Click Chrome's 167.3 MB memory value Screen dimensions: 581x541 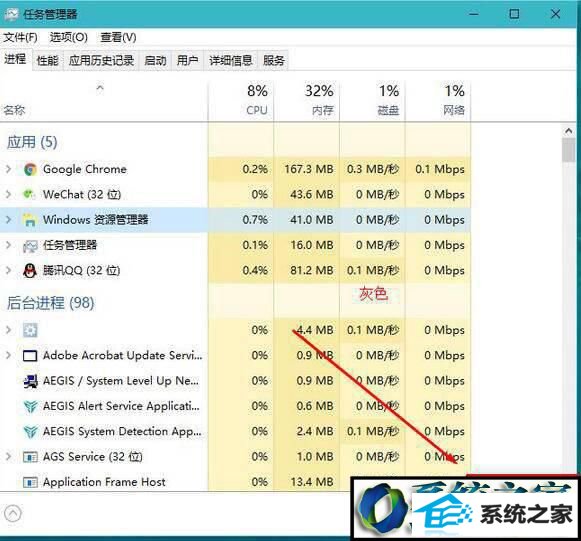309,169
